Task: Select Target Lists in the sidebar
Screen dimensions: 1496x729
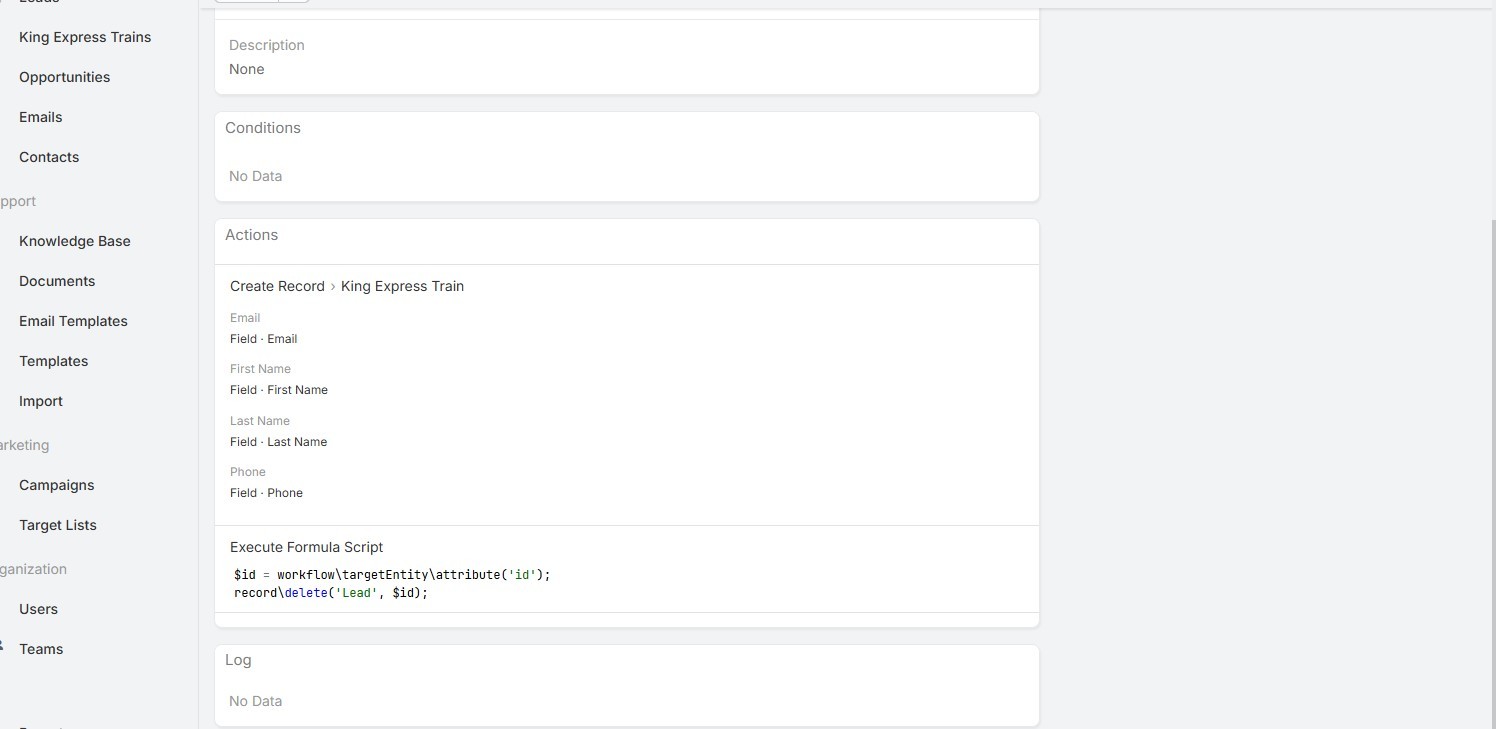Action: click(58, 525)
